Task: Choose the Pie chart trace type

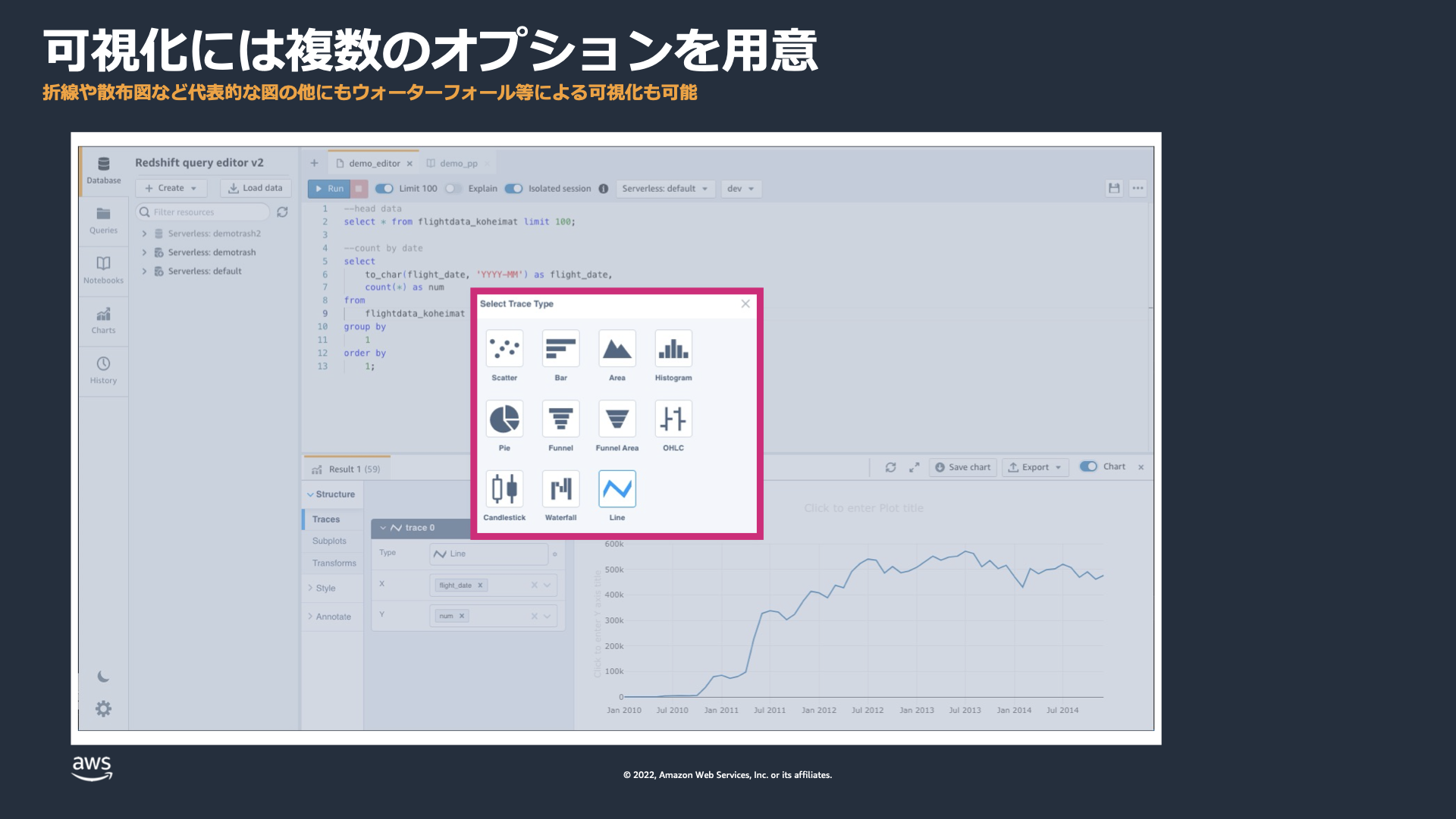Action: point(504,419)
